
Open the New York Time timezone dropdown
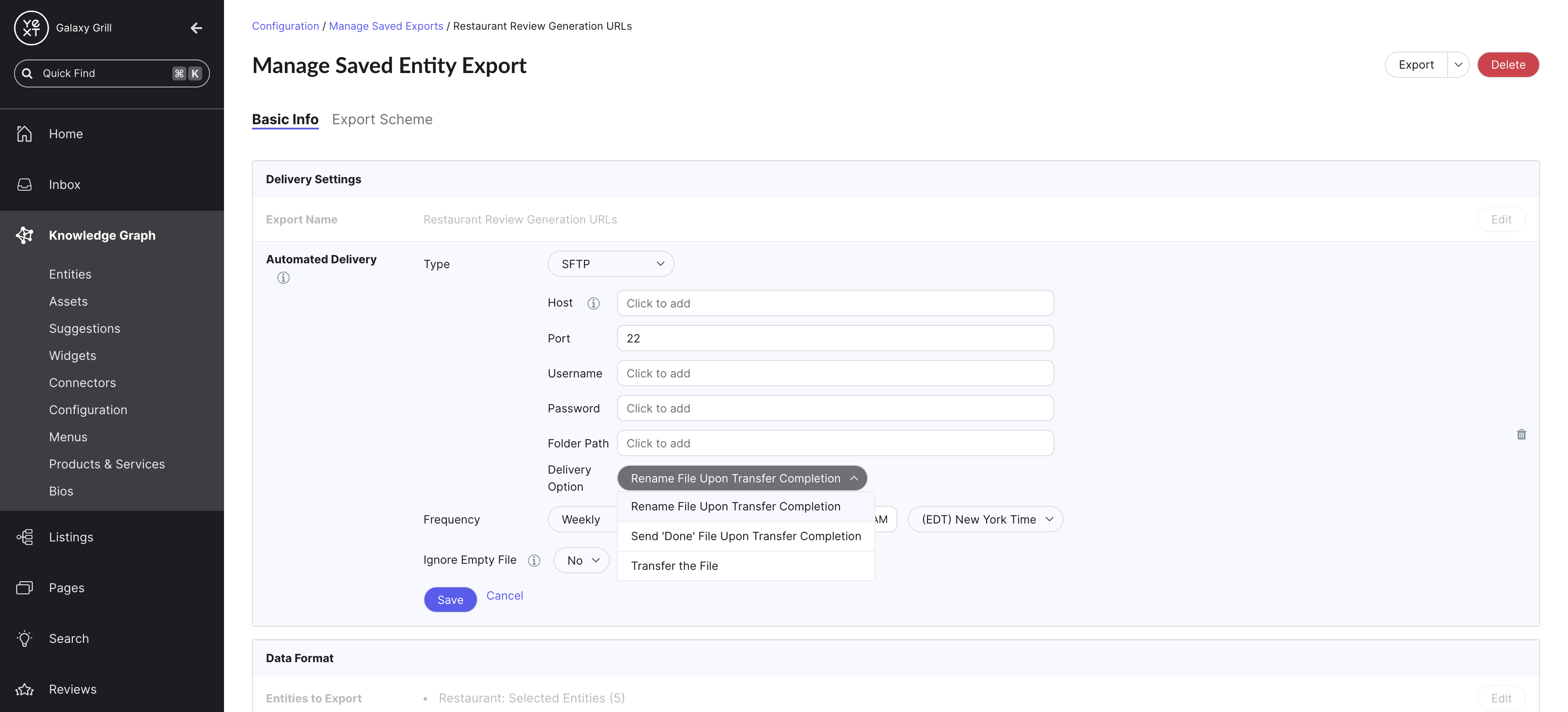pyautogui.click(x=985, y=520)
